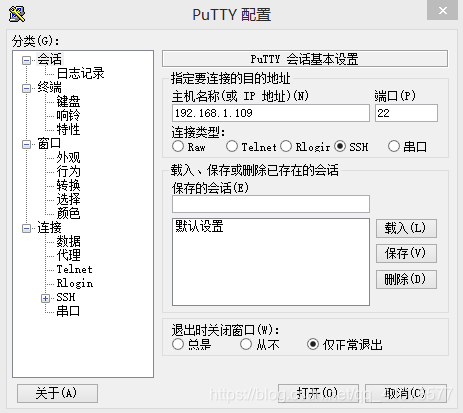Click the 关于(A) button

[x=57, y=393]
